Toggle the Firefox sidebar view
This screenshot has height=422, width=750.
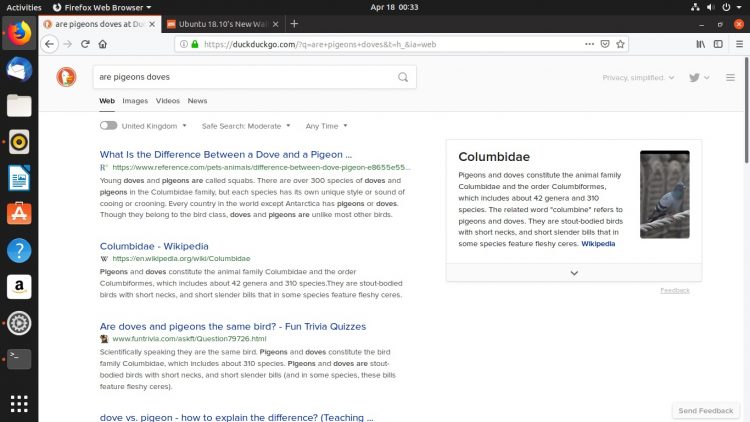[x=718, y=44]
